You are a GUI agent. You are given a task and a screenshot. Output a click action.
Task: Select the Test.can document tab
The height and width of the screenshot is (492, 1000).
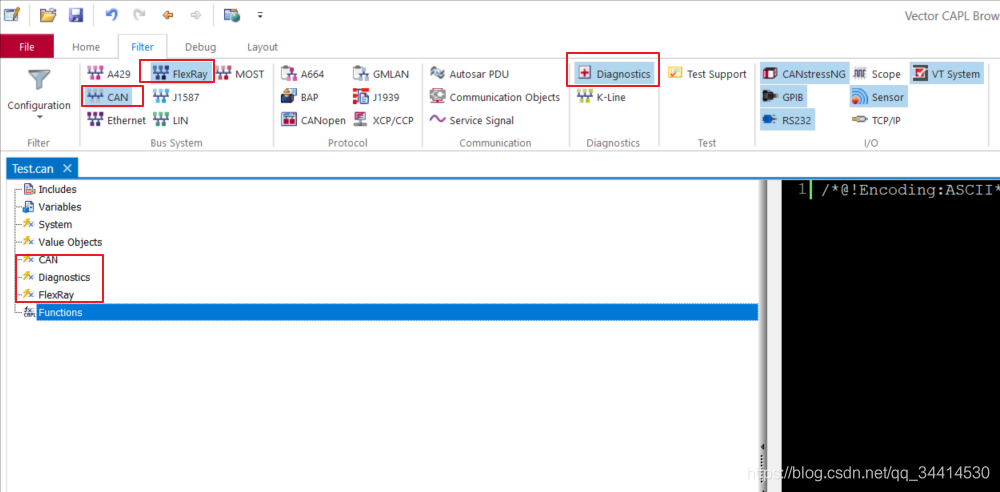tap(33, 168)
